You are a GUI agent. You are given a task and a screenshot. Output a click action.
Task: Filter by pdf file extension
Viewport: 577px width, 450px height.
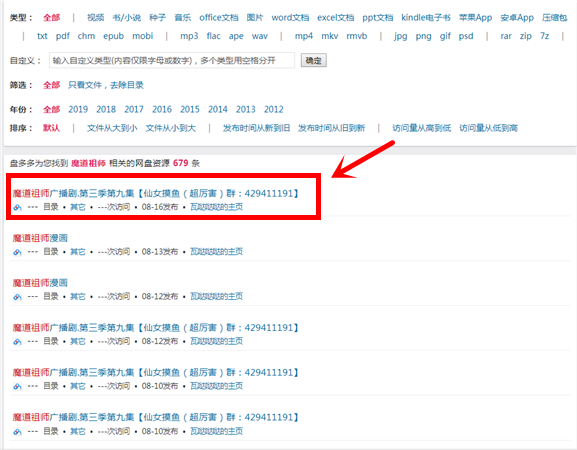[63, 36]
